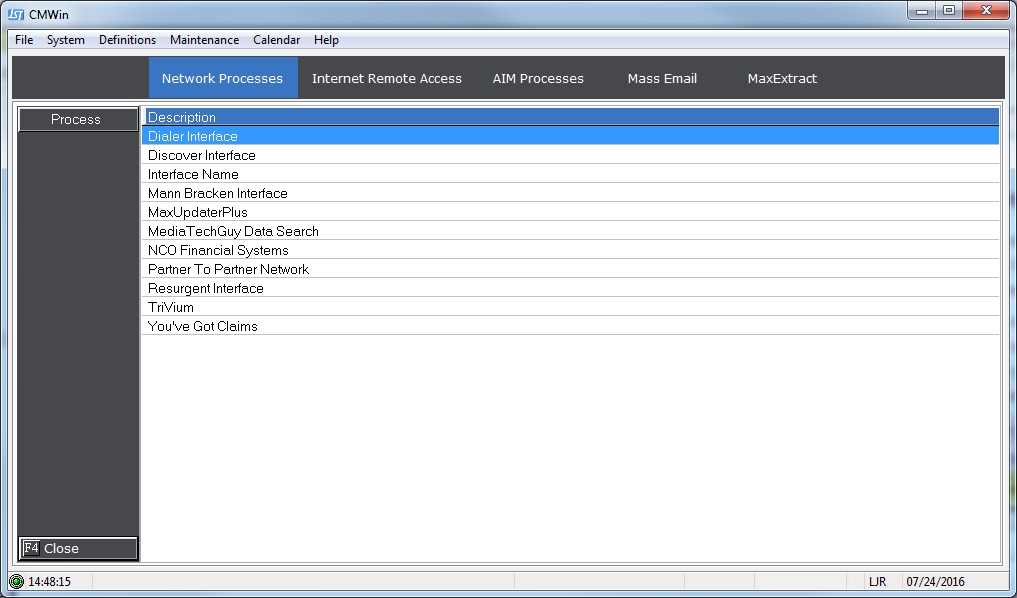Open the System menu
This screenshot has width=1017, height=598.
66,40
